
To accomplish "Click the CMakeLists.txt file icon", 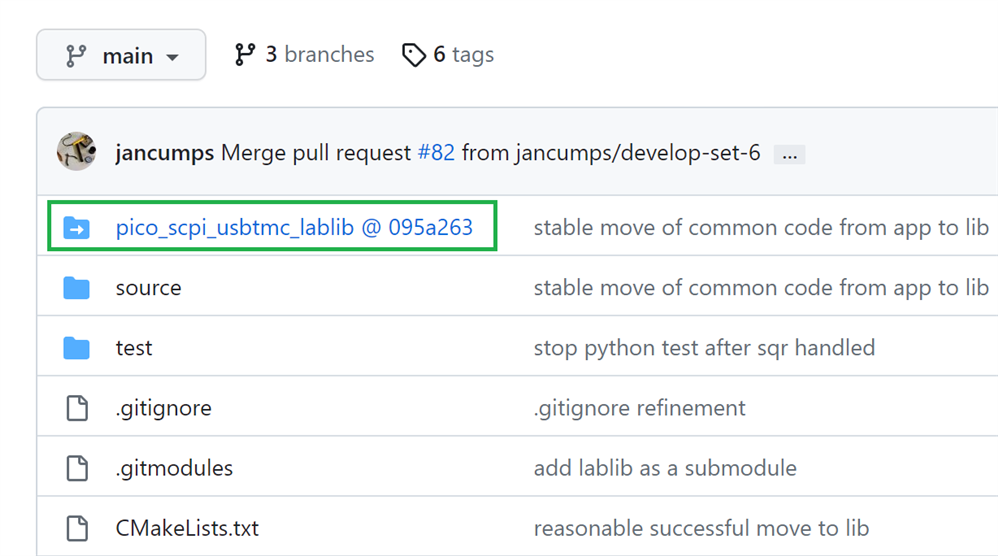I will click(x=77, y=529).
